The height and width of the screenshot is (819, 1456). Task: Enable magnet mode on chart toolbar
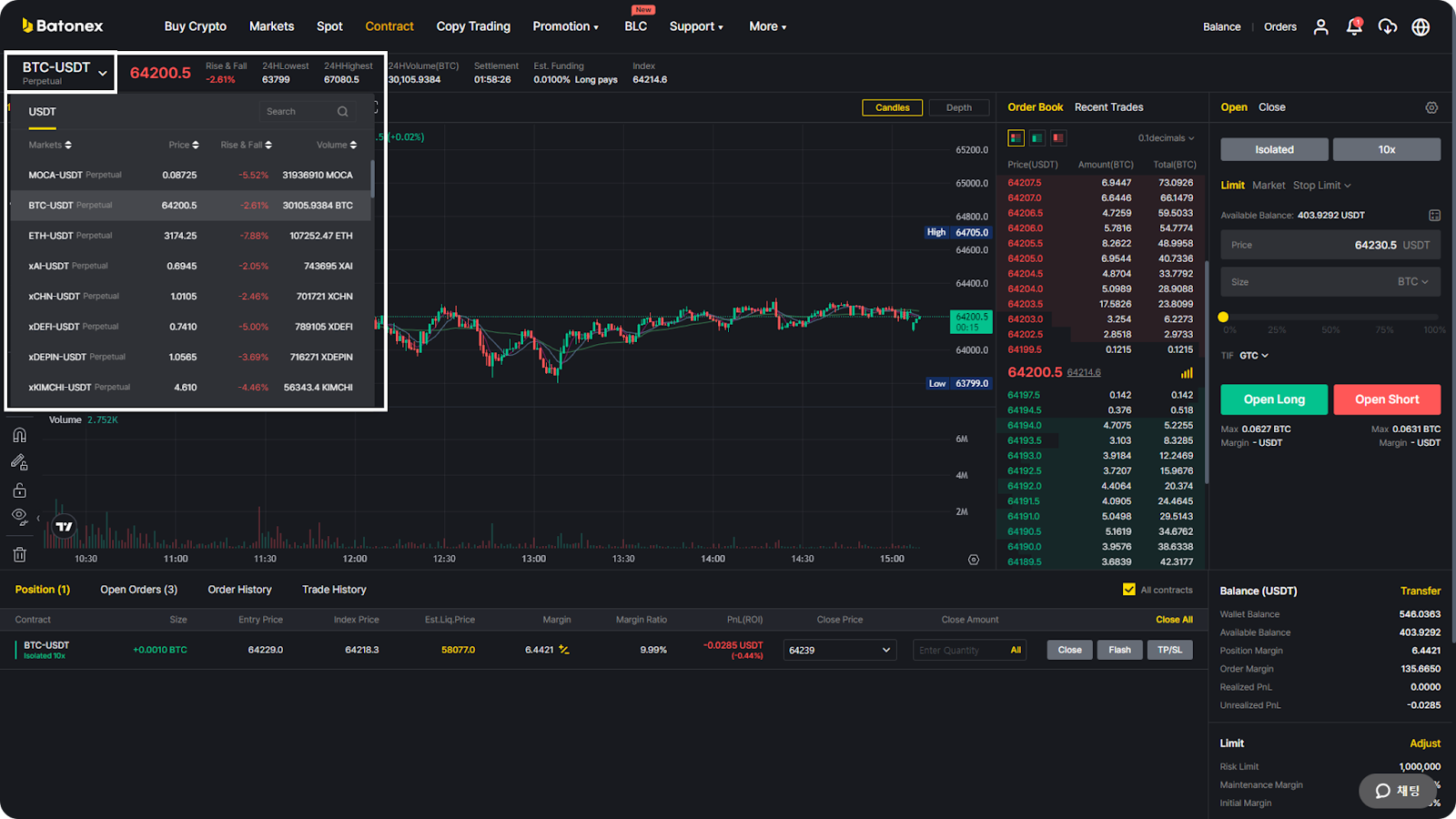(x=19, y=435)
